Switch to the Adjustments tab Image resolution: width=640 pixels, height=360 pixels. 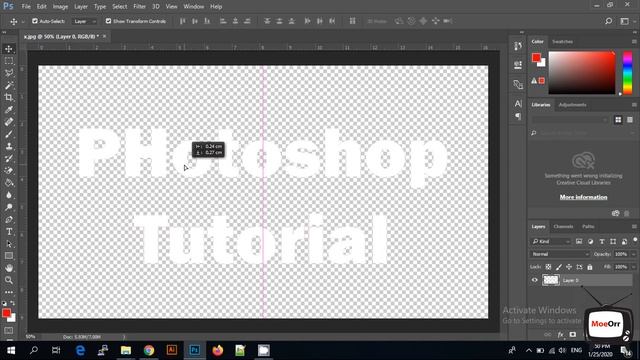(572, 105)
